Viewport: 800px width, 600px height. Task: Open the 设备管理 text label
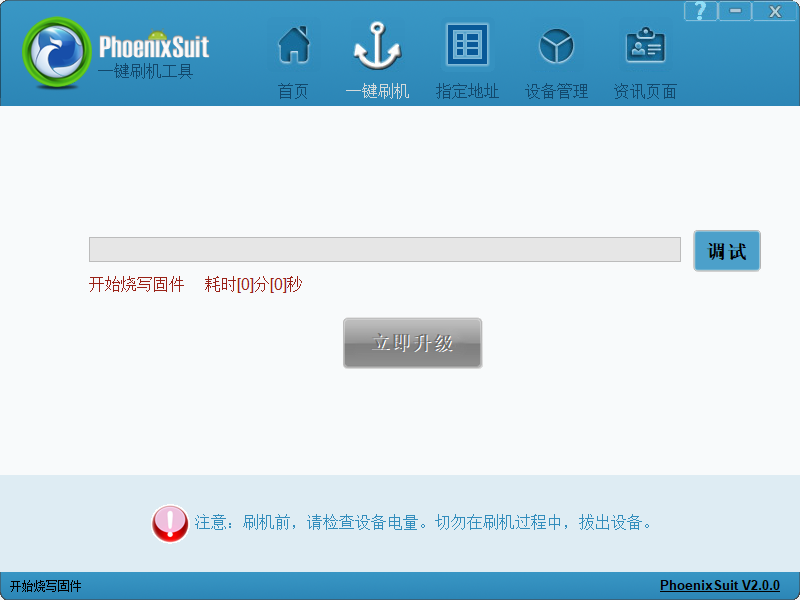coord(556,91)
